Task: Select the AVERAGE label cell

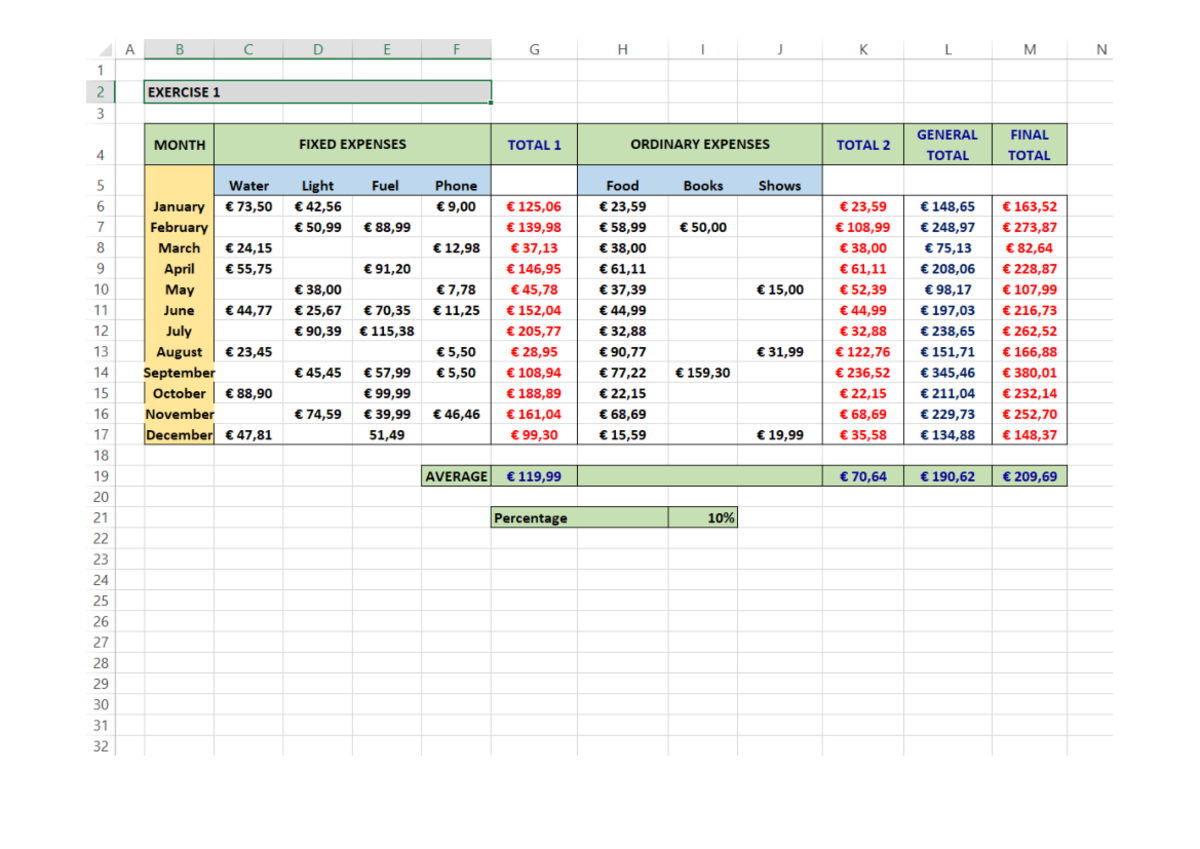Action: coord(456,476)
